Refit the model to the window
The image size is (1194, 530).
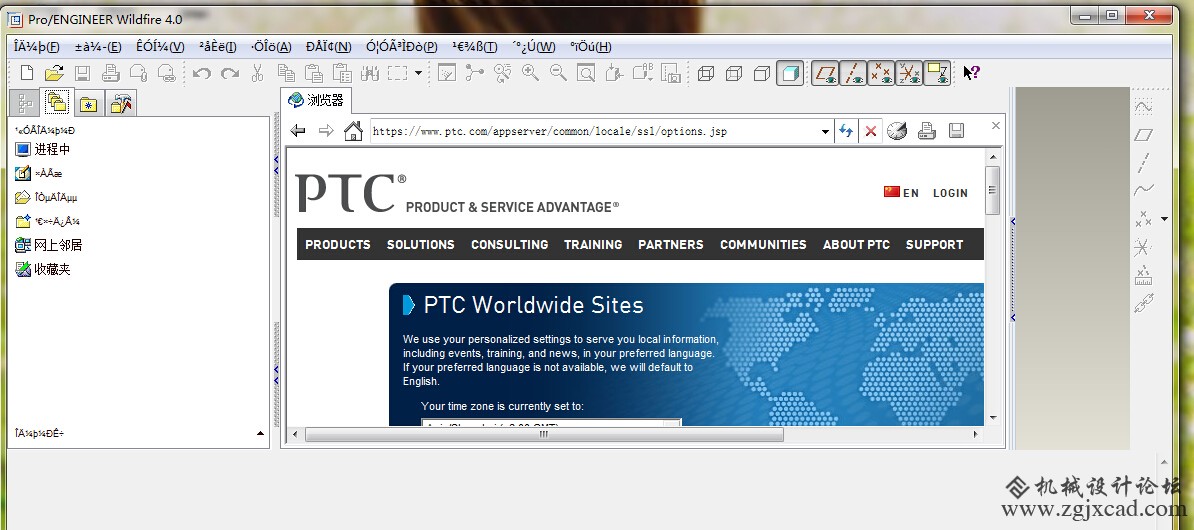point(586,73)
